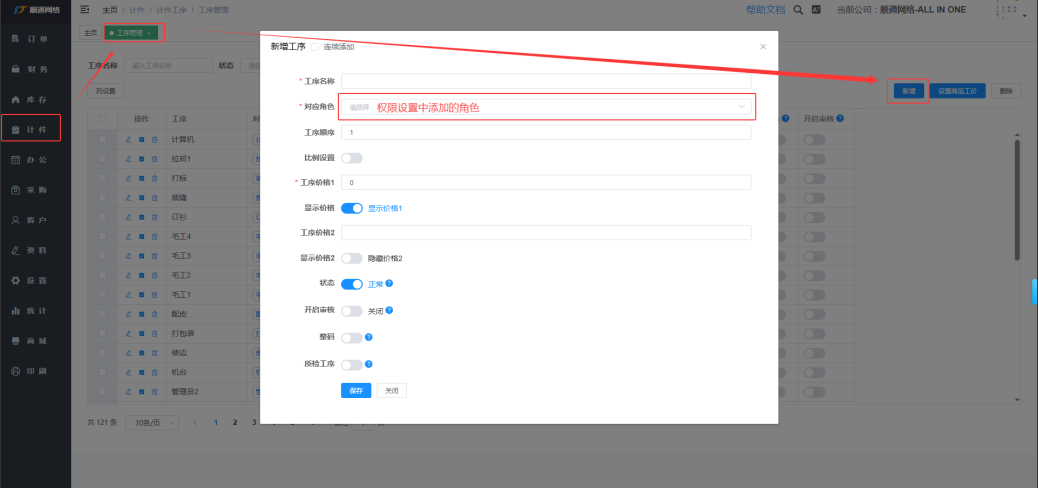1038x488 pixels.
Task: Click the 印刷 printer icon in the sidebar
Action: pos(16,371)
